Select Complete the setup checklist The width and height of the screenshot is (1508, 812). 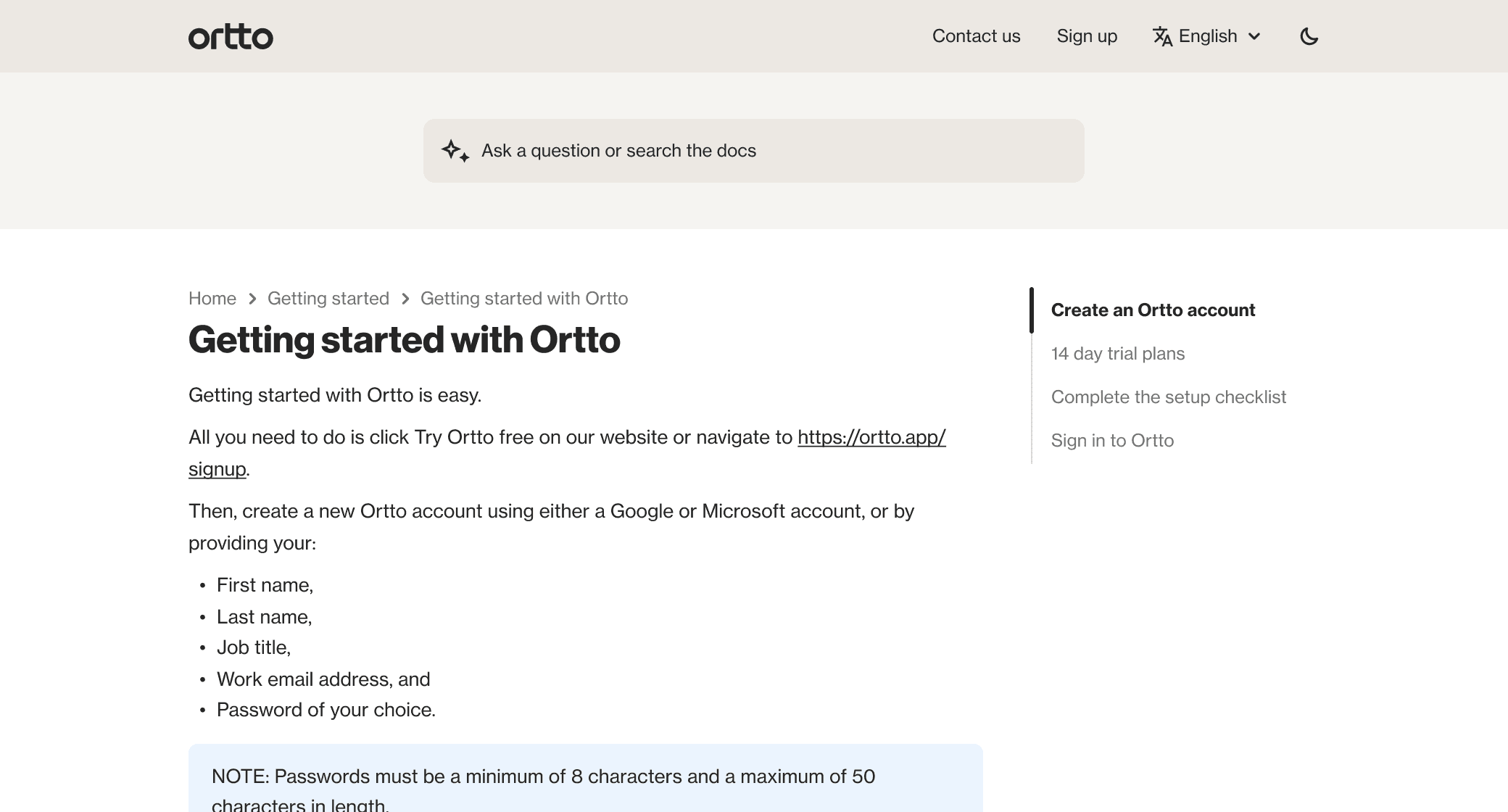1169,397
